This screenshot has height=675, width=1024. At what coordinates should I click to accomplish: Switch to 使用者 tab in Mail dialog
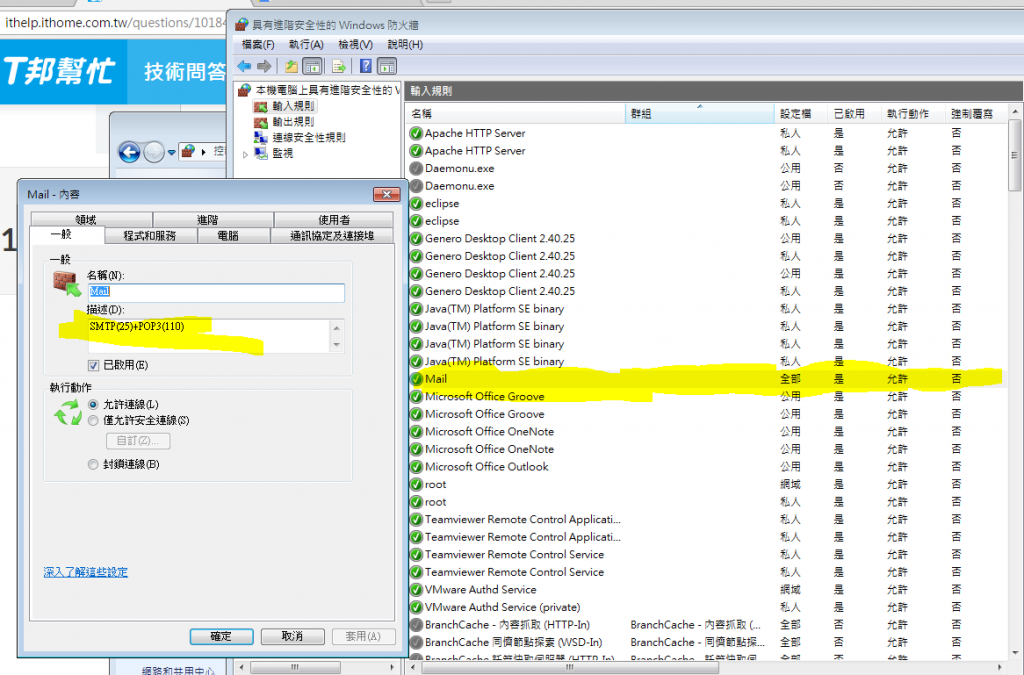[x=334, y=219]
